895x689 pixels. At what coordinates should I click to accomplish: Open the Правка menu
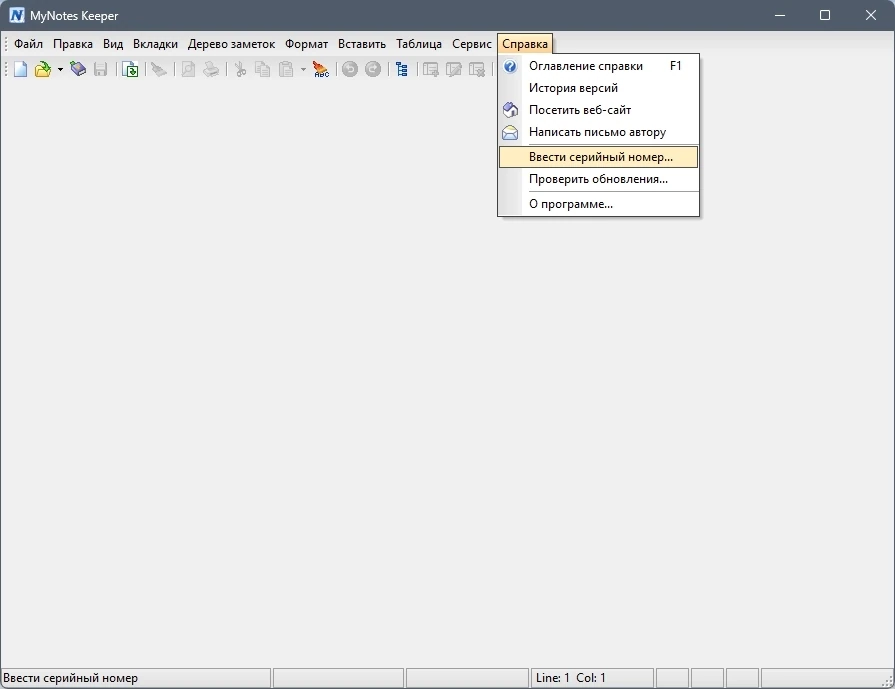click(73, 44)
